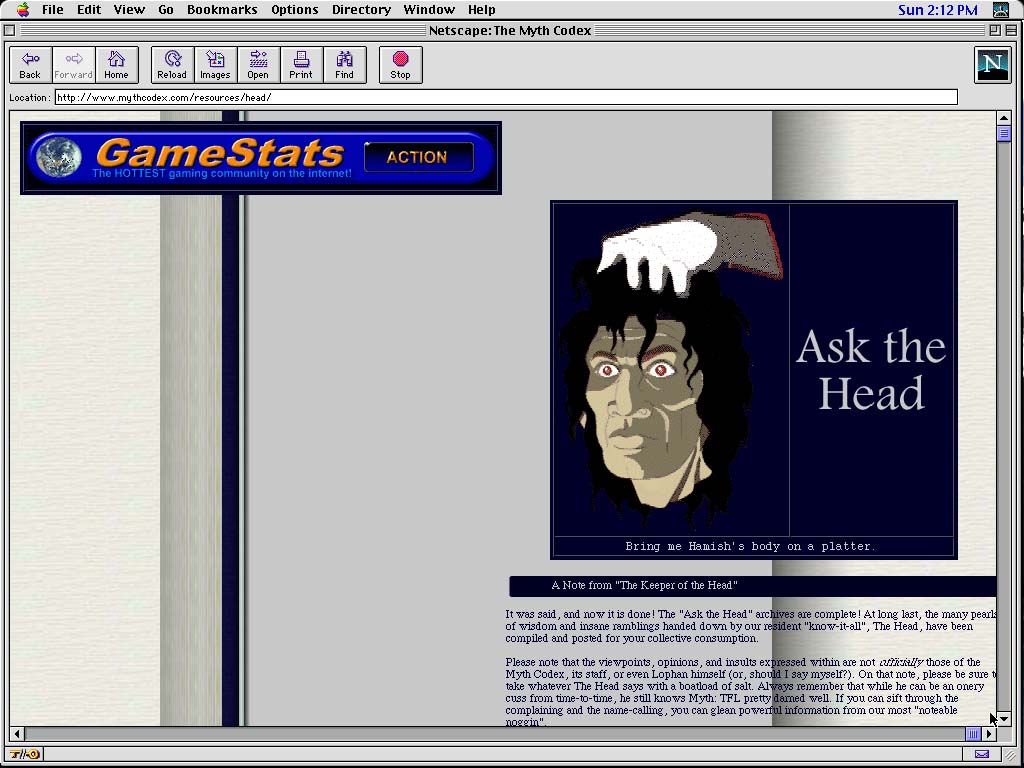Click the GameStats ACTION banner button
1024x768 pixels.
tap(418, 157)
